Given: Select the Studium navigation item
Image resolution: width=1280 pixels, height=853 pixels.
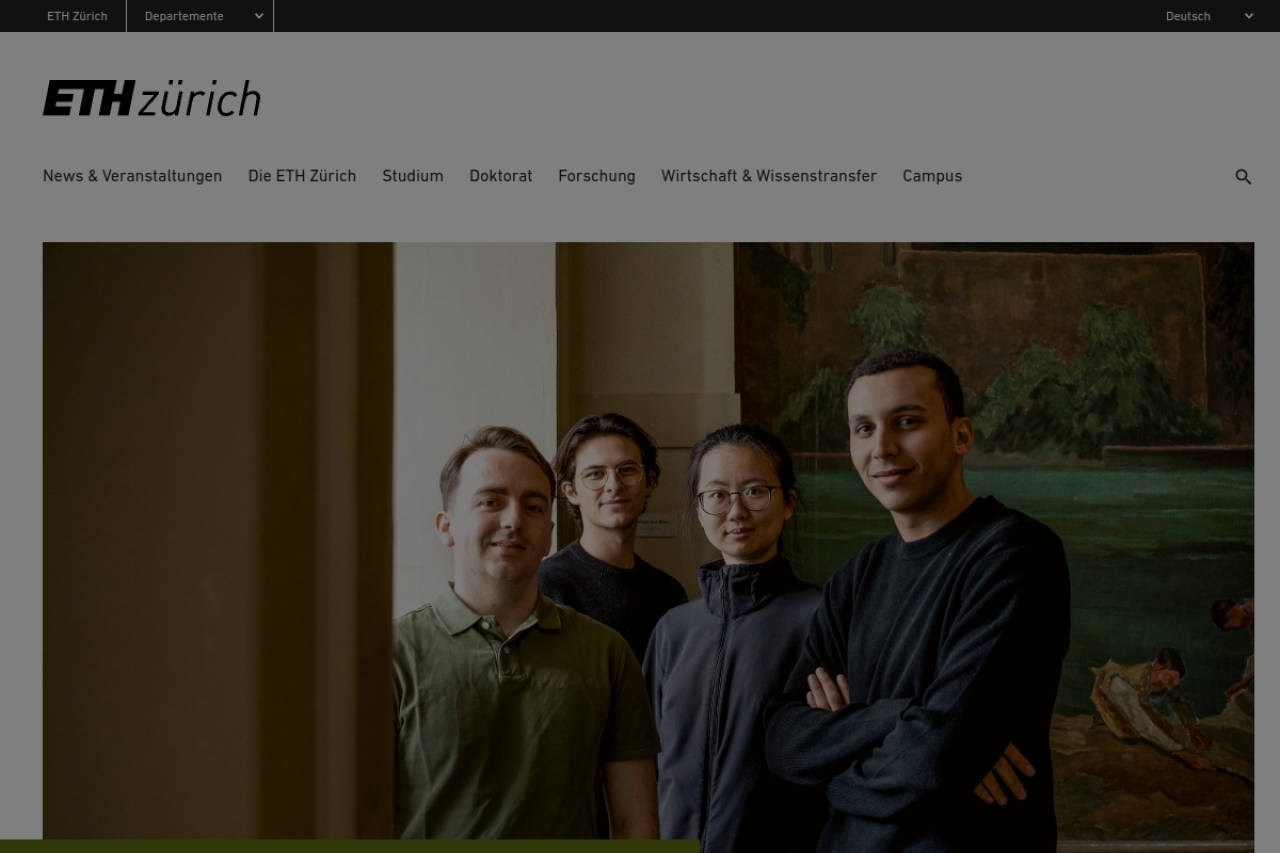Looking at the screenshot, I should coord(412,176).
